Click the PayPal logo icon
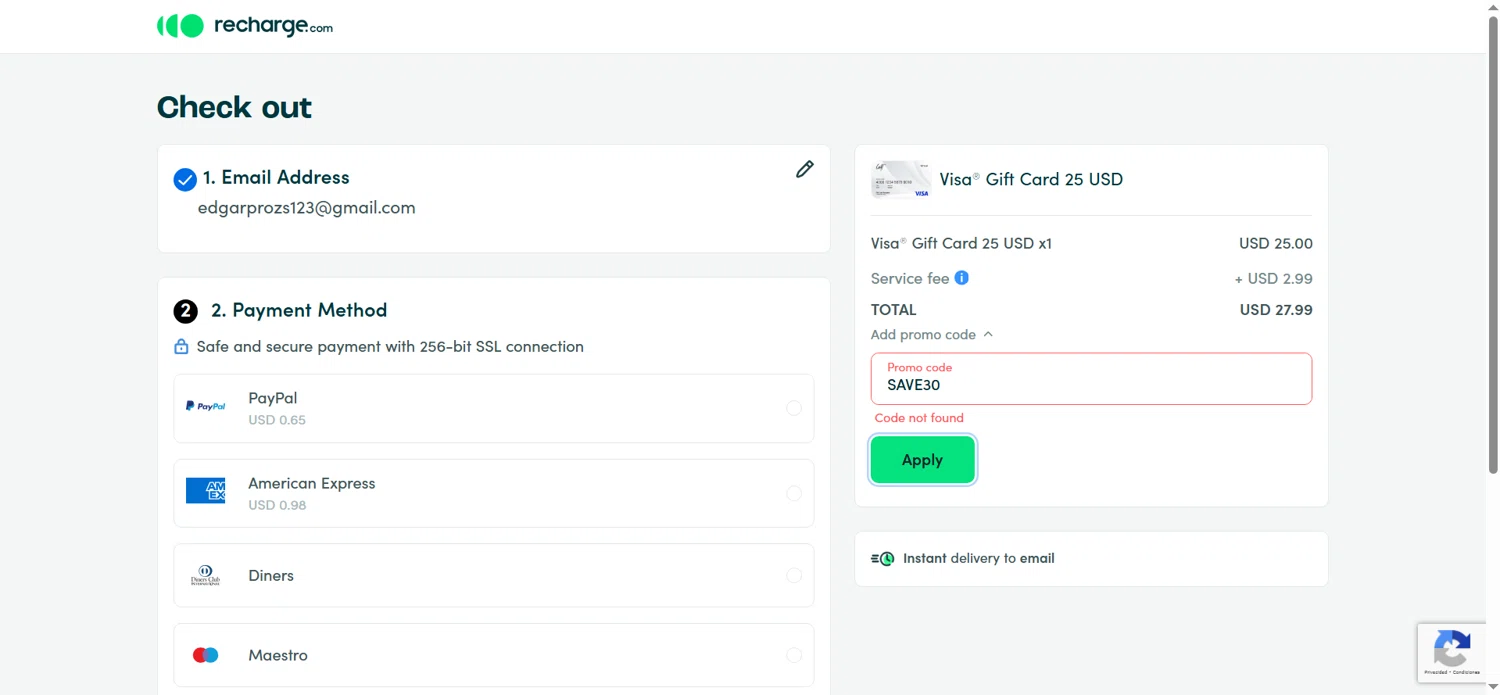The height and width of the screenshot is (695, 1500). pyautogui.click(x=206, y=406)
